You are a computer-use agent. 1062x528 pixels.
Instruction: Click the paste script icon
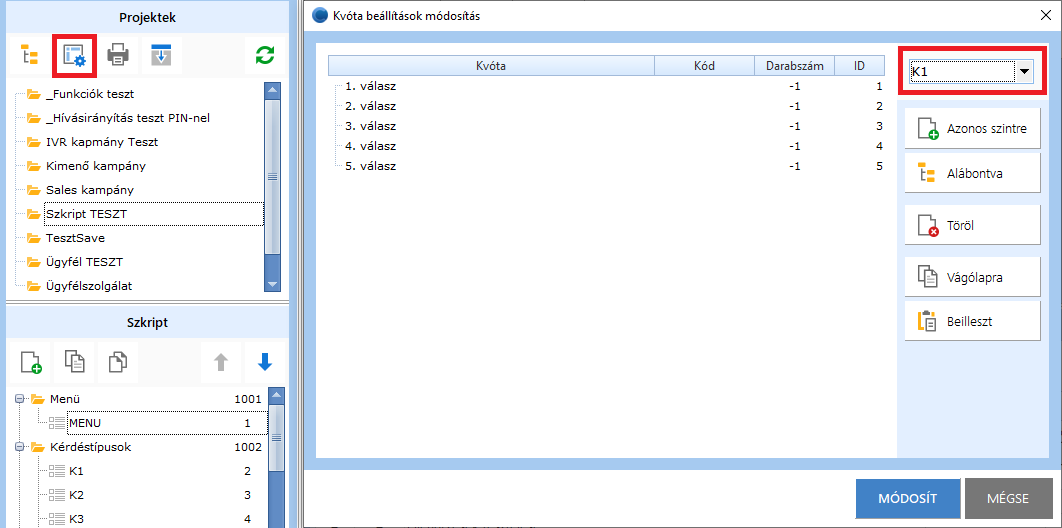(x=118, y=362)
